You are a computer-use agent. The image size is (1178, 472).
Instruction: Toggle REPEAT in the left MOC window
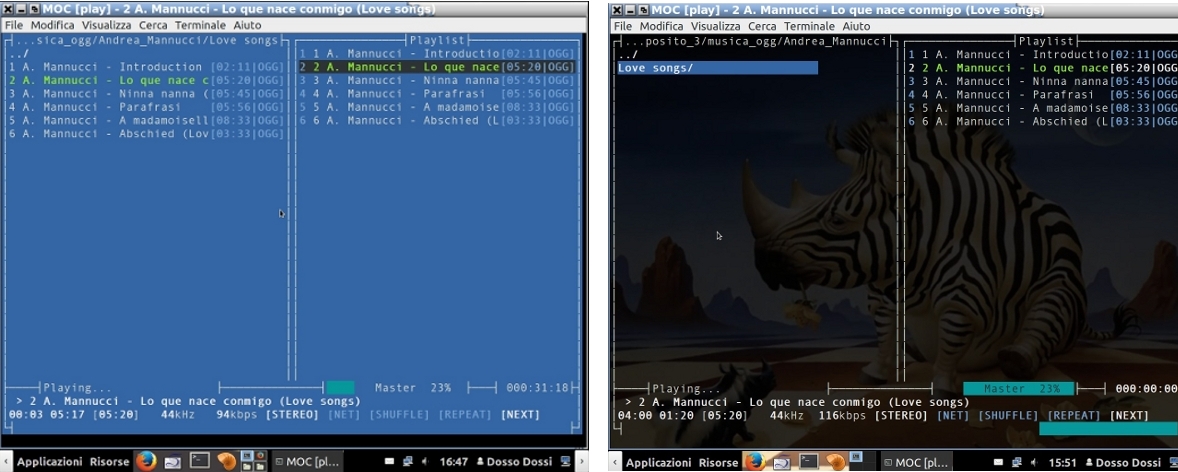click(465, 415)
